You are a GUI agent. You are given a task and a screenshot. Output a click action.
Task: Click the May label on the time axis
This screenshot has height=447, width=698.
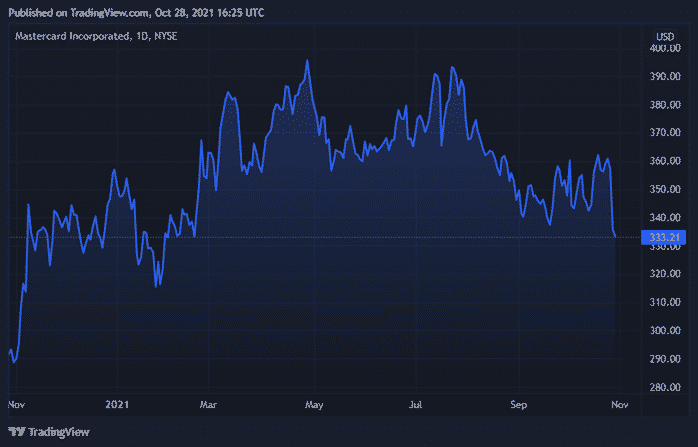pos(314,405)
